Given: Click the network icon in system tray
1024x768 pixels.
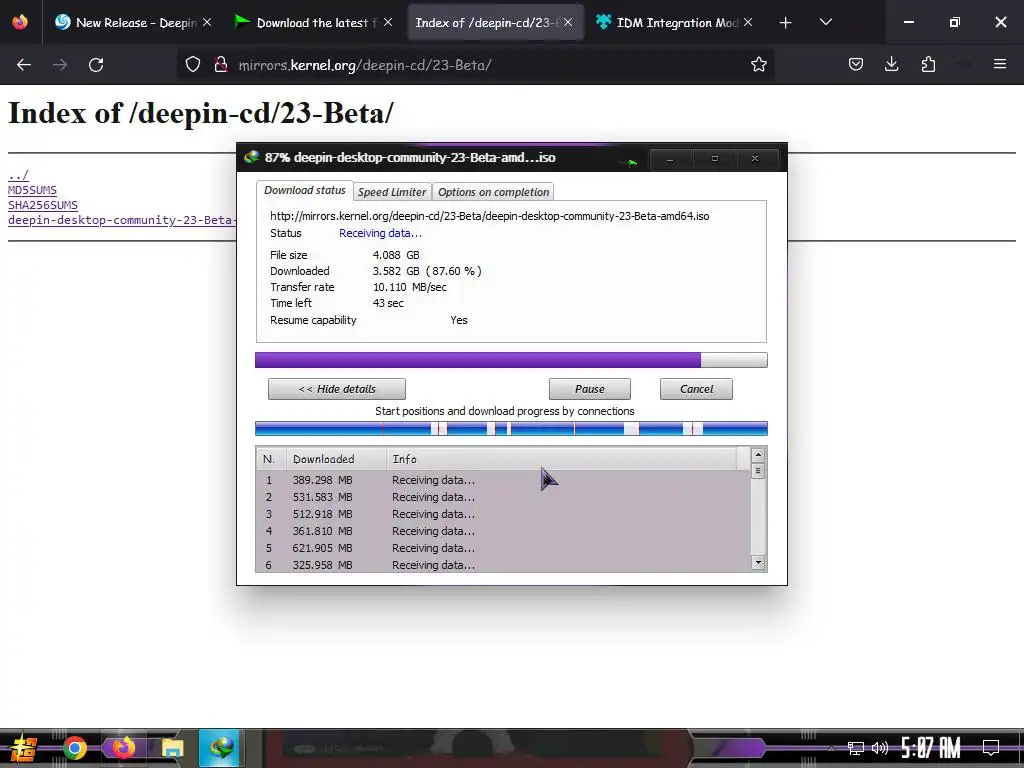Looking at the screenshot, I should click(x=856, y=748).
